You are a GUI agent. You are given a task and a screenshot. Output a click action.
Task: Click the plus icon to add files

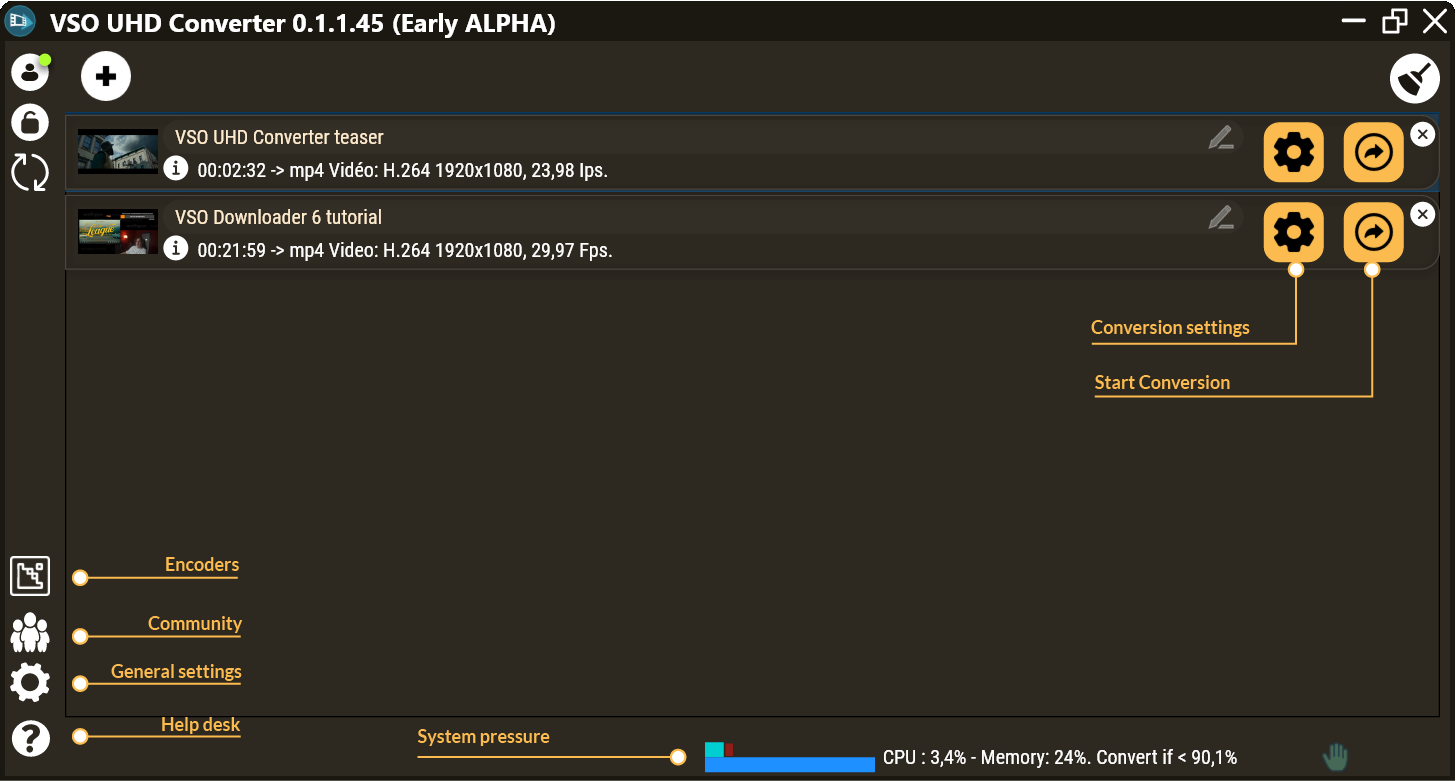tap(106, 76)
